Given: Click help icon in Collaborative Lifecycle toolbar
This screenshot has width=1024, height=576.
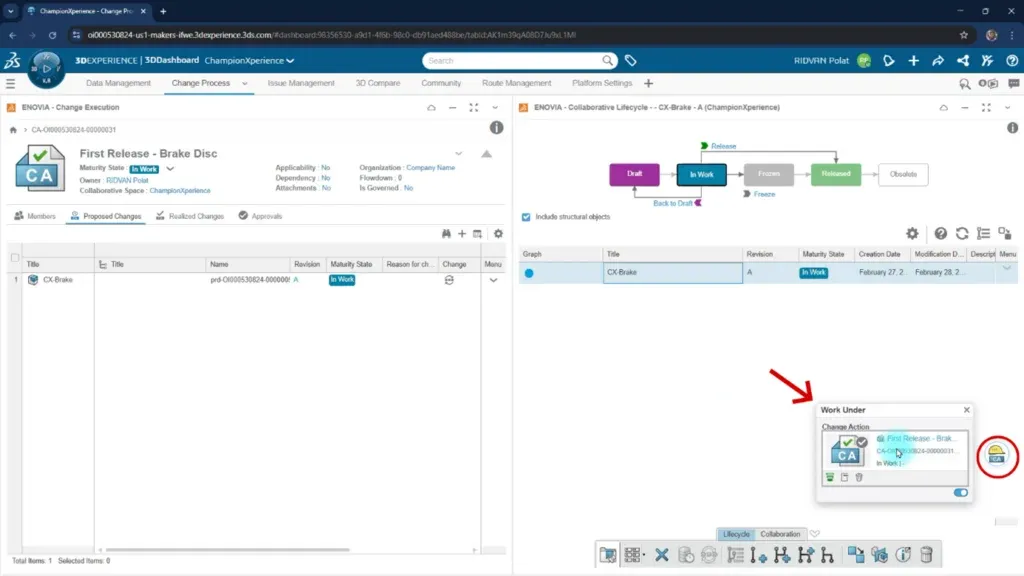Looking at the screenshot, I should (940, 234).
